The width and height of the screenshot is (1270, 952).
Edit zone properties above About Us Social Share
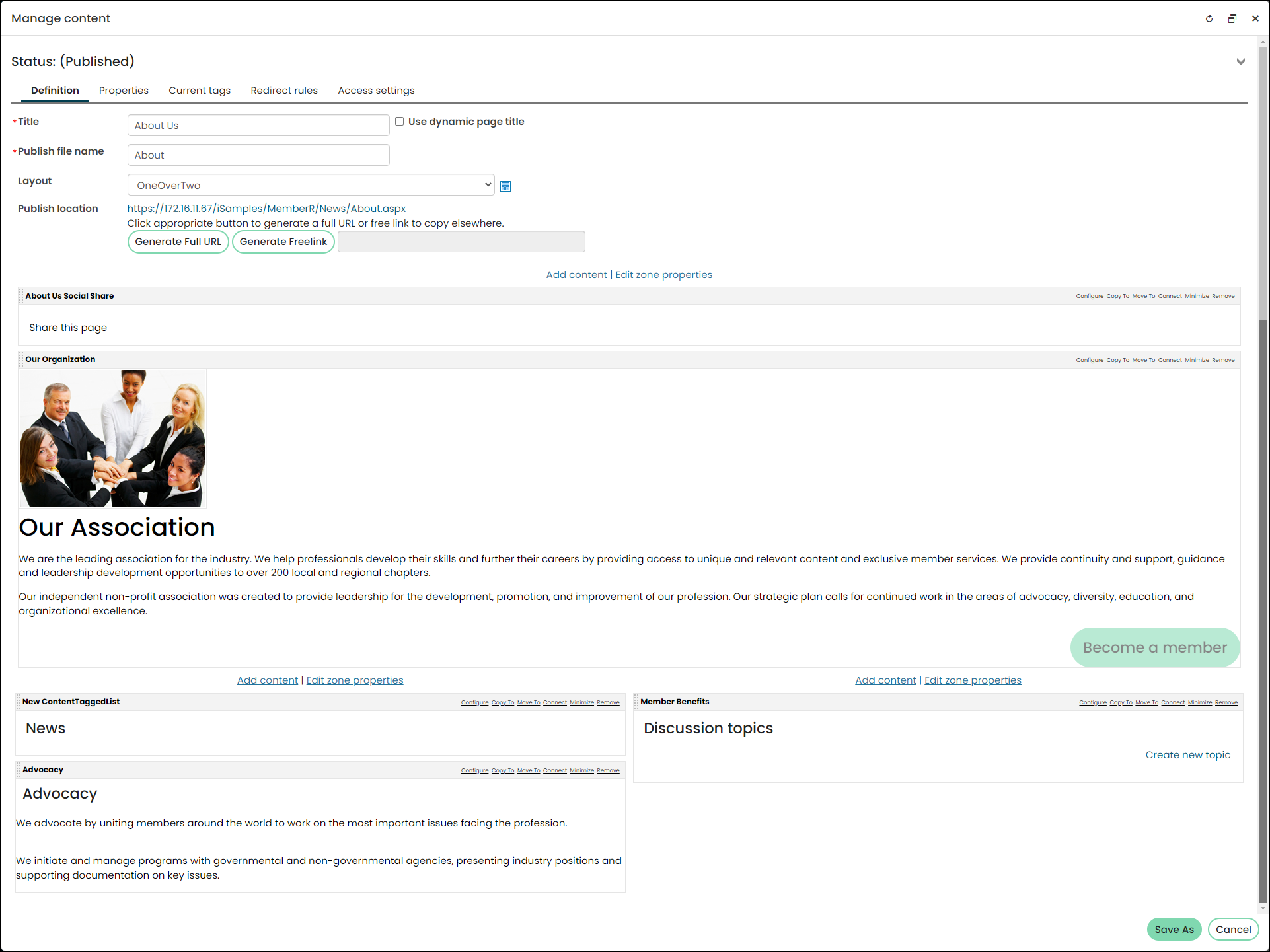tap(664, 275)
